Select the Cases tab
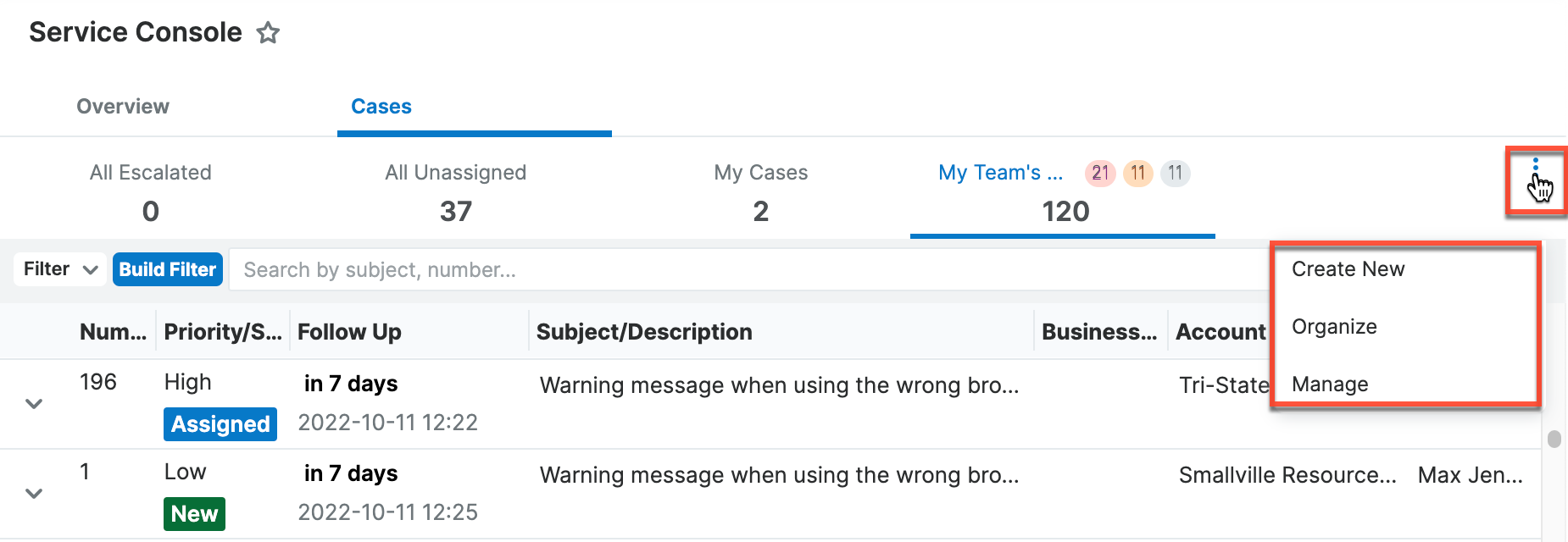Screen dimensions: 1568x542 (381, 107)
